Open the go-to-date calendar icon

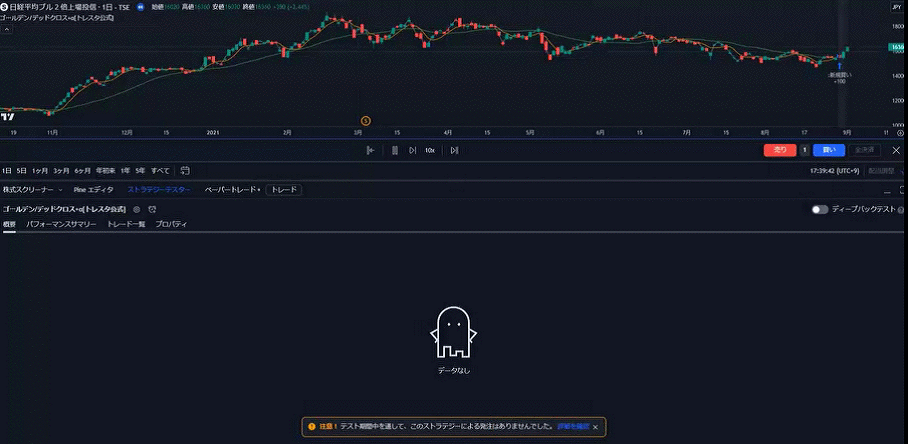185,171
